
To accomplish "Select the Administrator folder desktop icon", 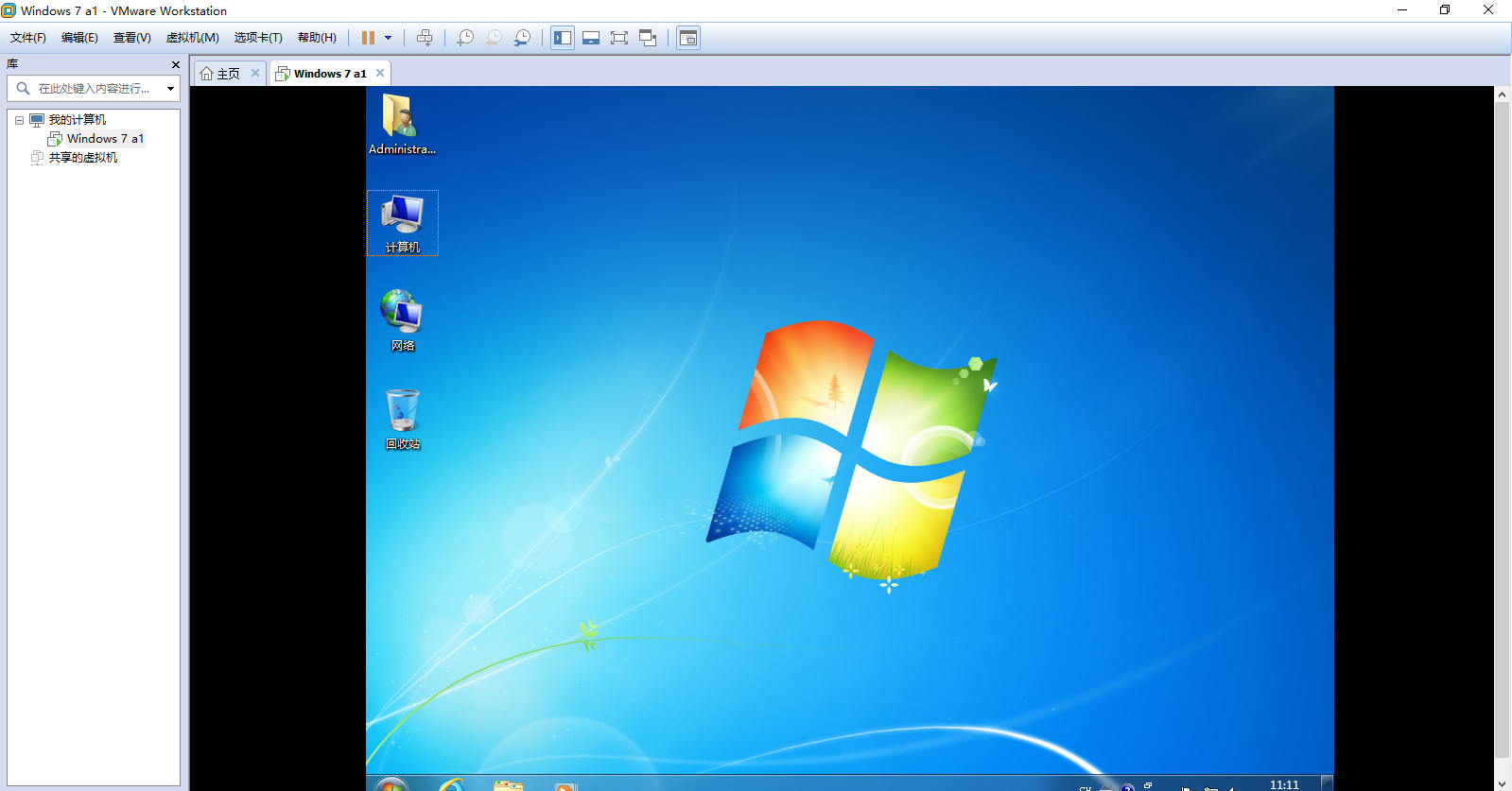I will pyautogui.click(x=402, y=125).
